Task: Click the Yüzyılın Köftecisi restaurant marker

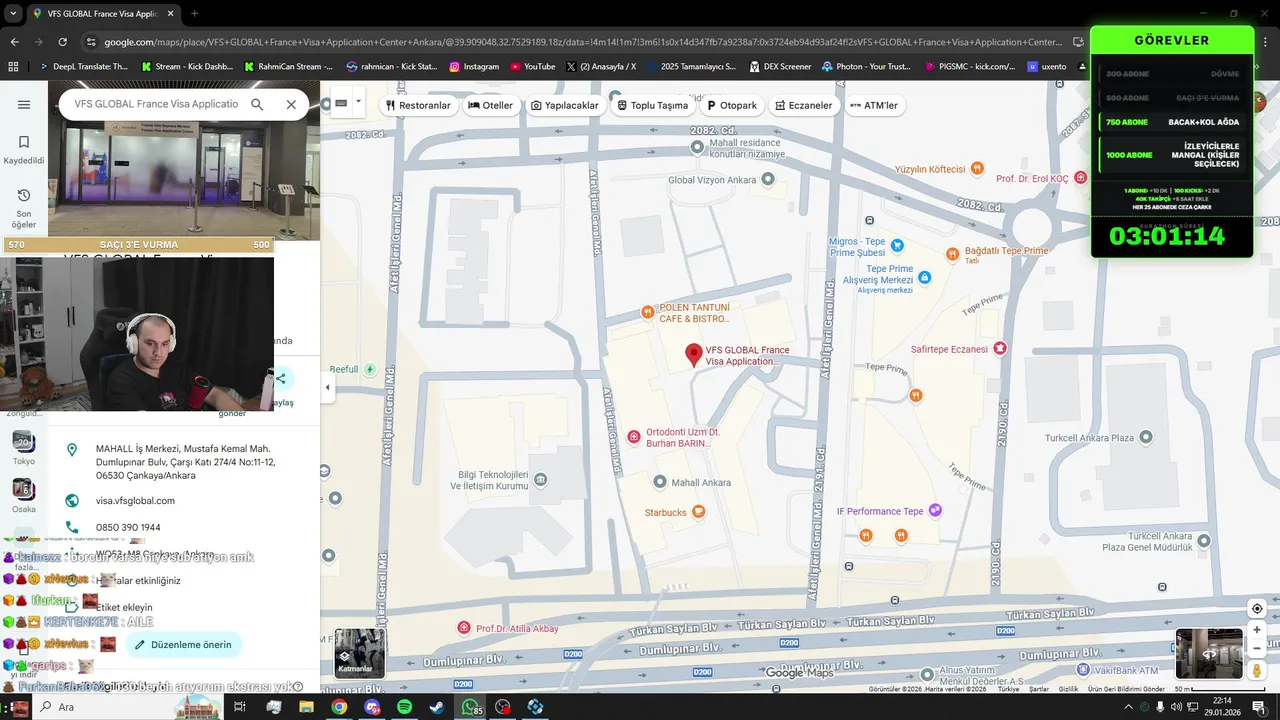Action: point(977,169)
